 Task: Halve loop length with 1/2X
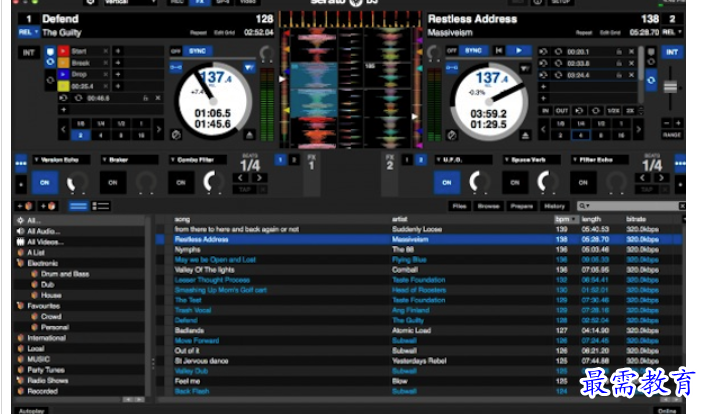tap(613, 110)
